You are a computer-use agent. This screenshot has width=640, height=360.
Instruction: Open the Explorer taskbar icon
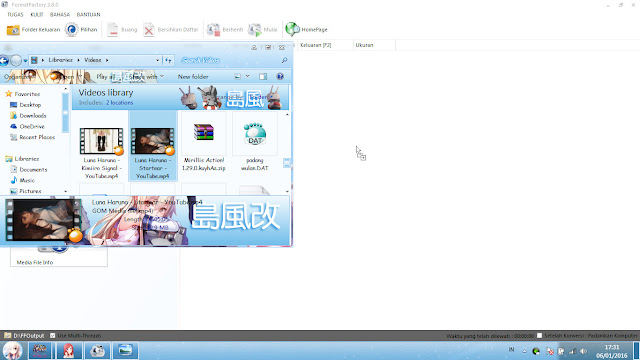pos(125,351)
